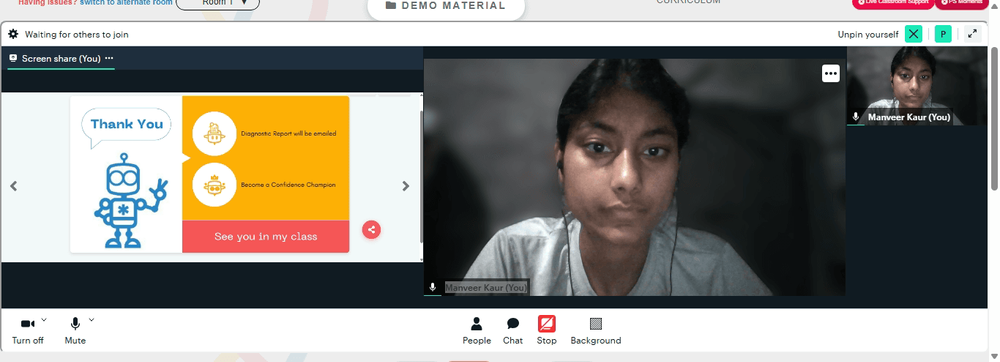Open Background effects
Viewport: 1000px width, 362px height.
pos(596,331)
